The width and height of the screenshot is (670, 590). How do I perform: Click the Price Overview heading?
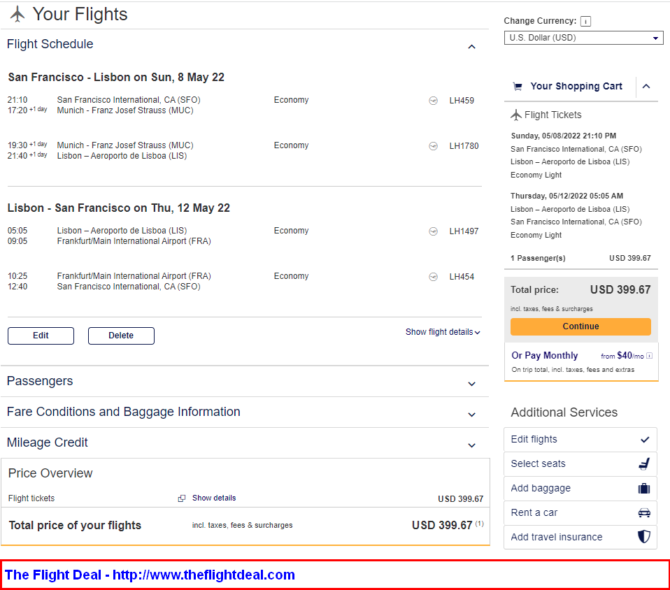coord(50,473)
